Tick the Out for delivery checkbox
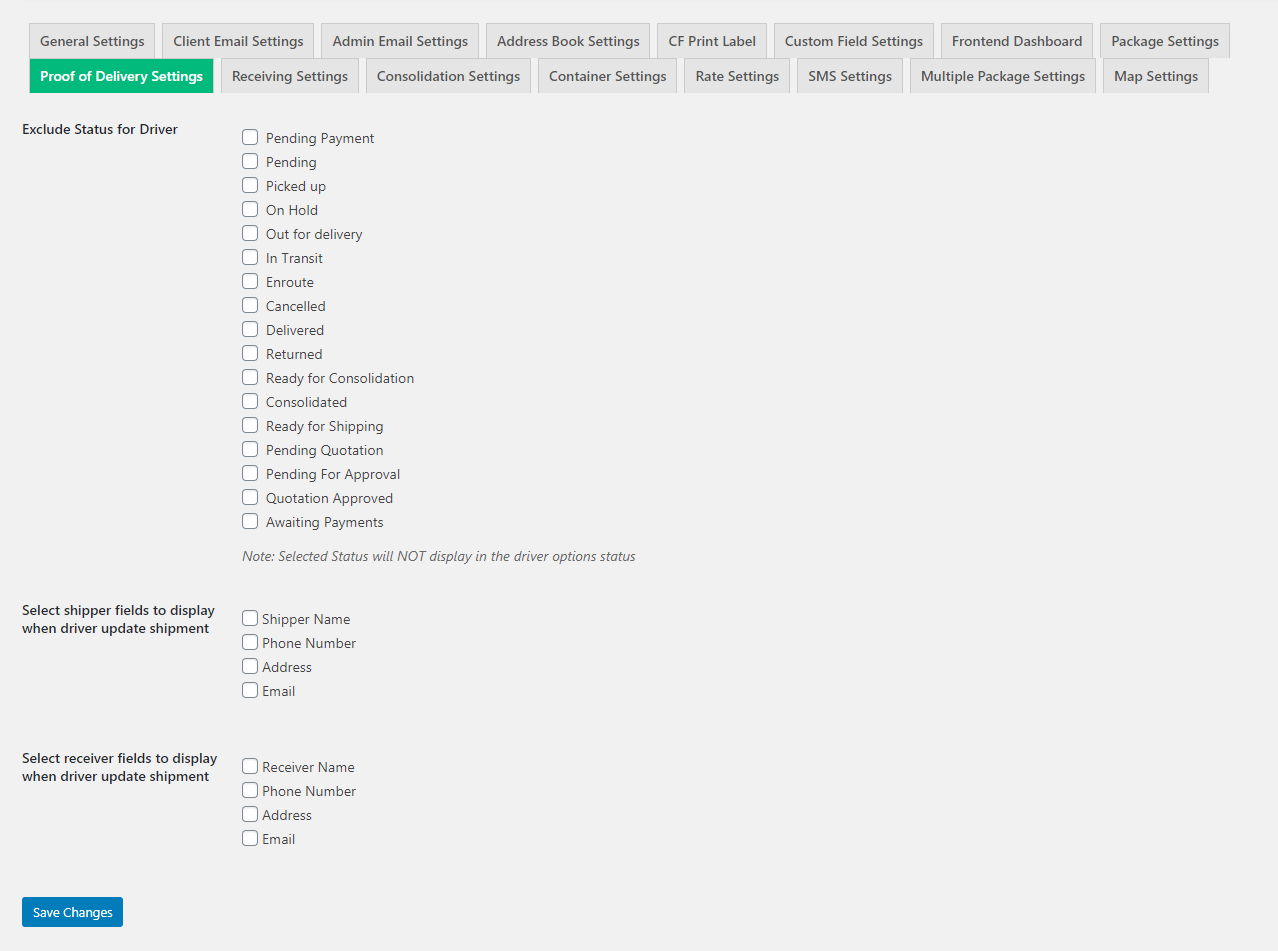Image resolution: width=1278 pixels, height=951 pixels. (250, 233)
